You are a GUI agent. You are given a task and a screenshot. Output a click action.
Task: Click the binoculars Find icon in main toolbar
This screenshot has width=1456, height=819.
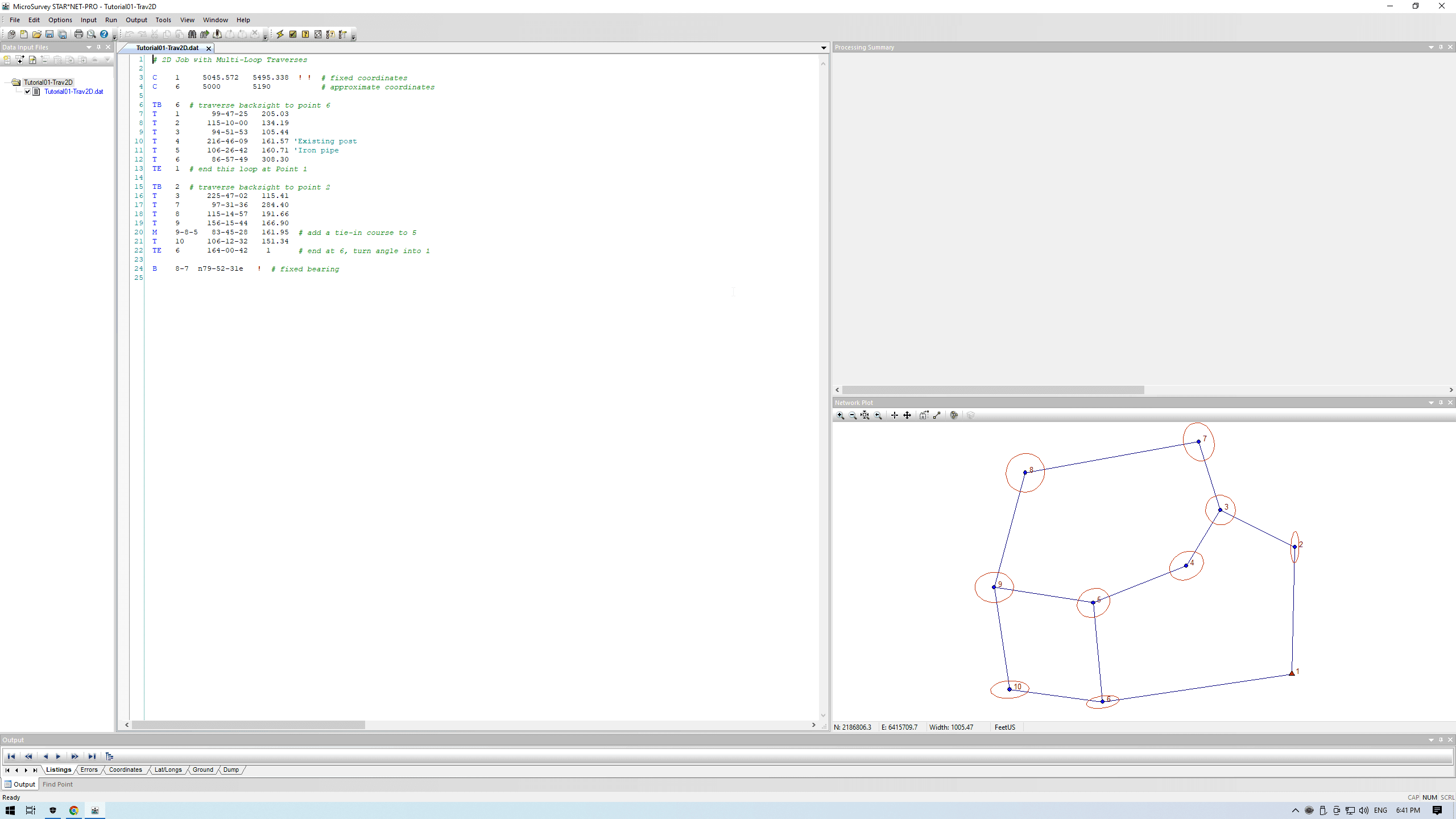tap(192, 34)
